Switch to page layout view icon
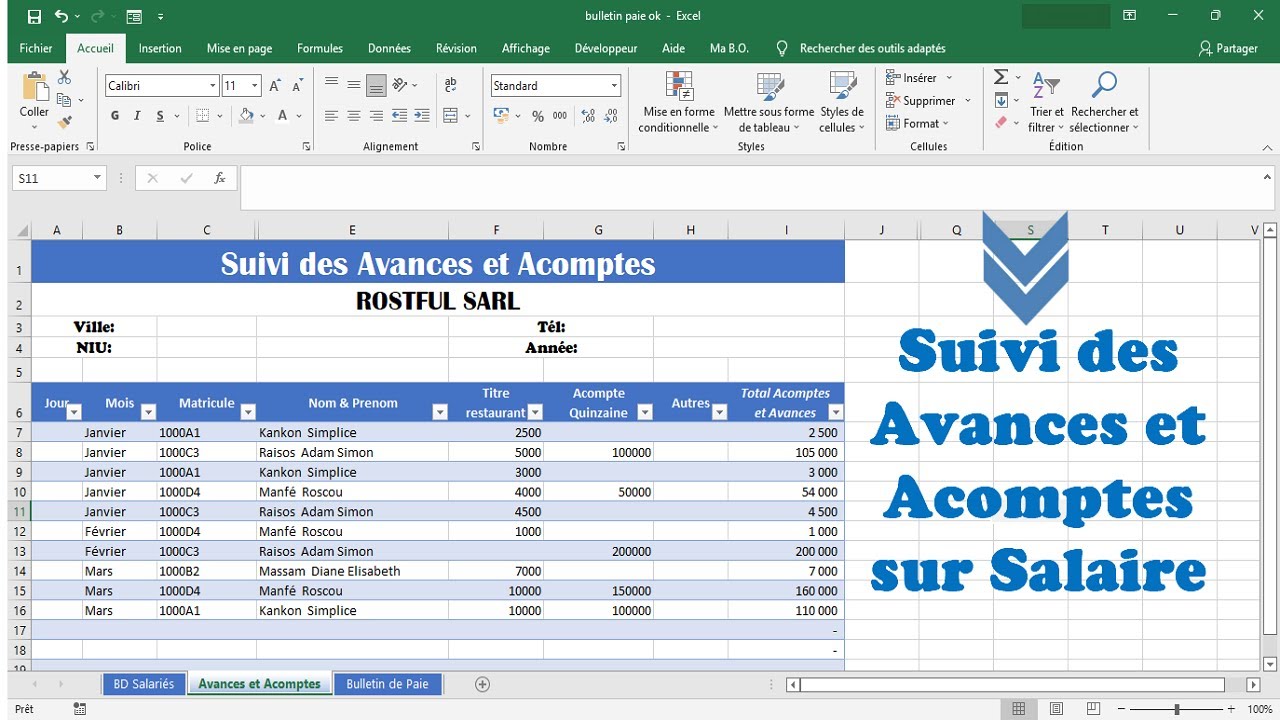Image resolution: width=1280 pixels, height=720 pixels. tap(1056, 709)
